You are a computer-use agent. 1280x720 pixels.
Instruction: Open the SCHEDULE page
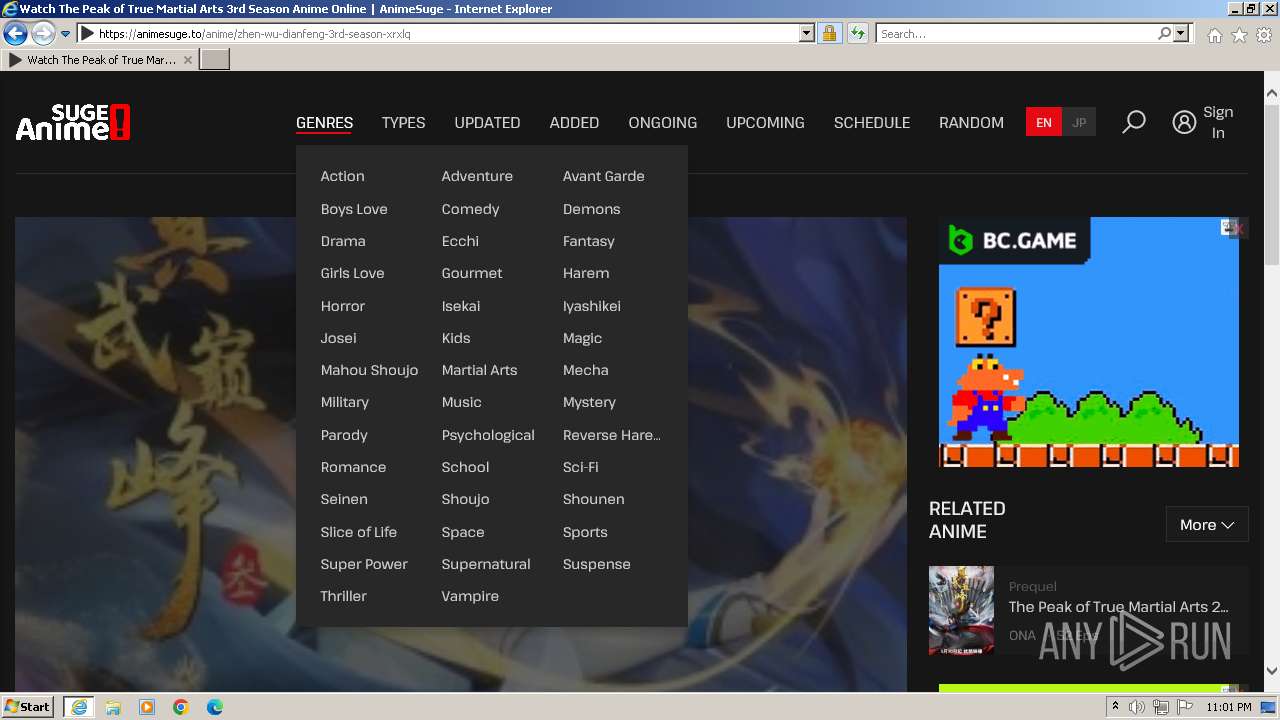[872, 122]
